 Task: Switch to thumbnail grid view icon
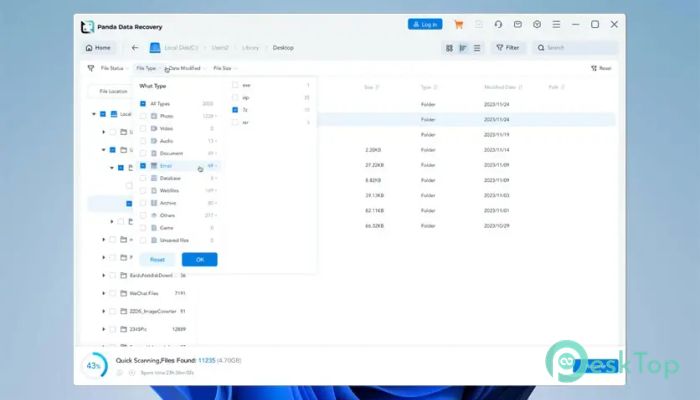tap(449, 48)
